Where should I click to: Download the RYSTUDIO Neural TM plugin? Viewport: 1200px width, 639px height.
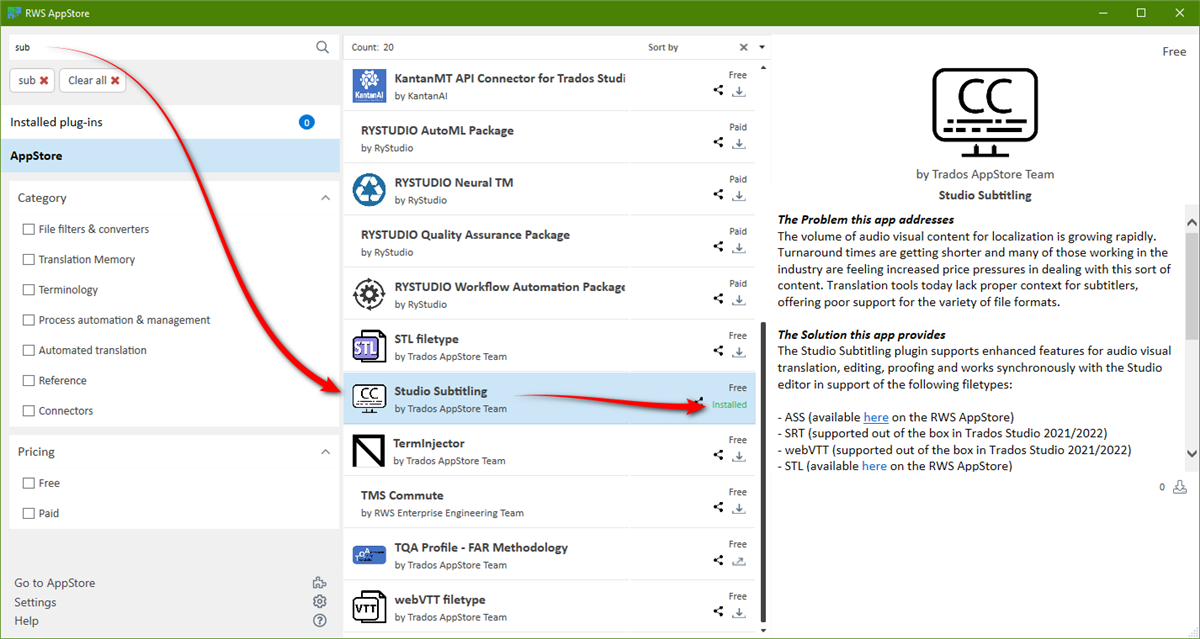739,194
